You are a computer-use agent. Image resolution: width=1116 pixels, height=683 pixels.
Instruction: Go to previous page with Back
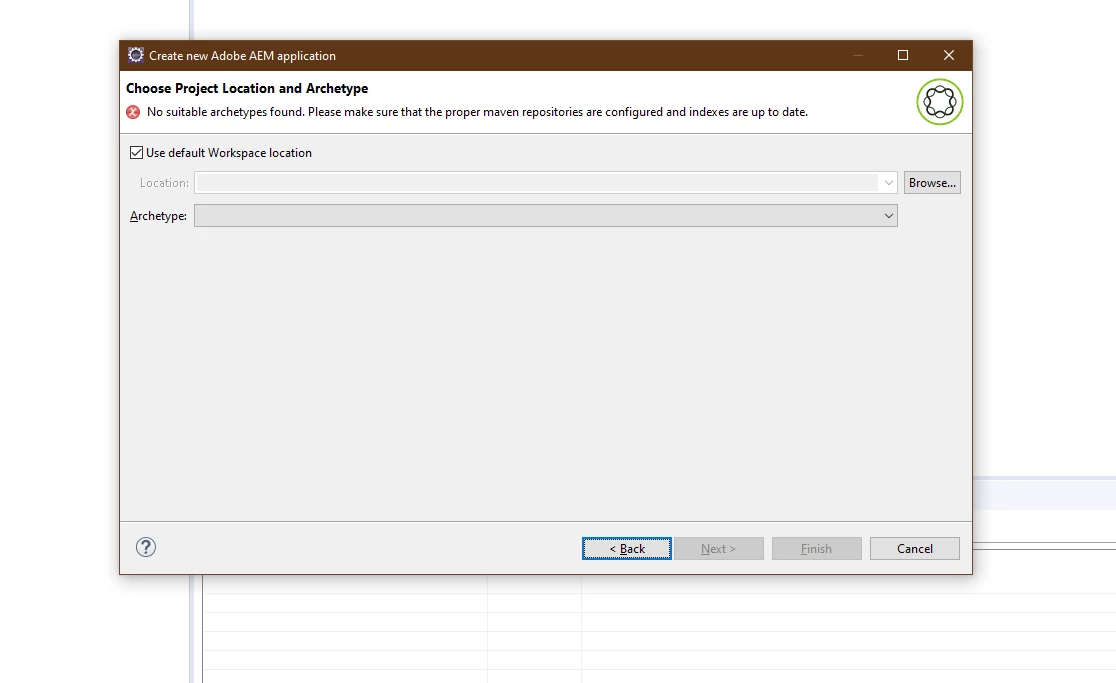[x=626, y=549]
